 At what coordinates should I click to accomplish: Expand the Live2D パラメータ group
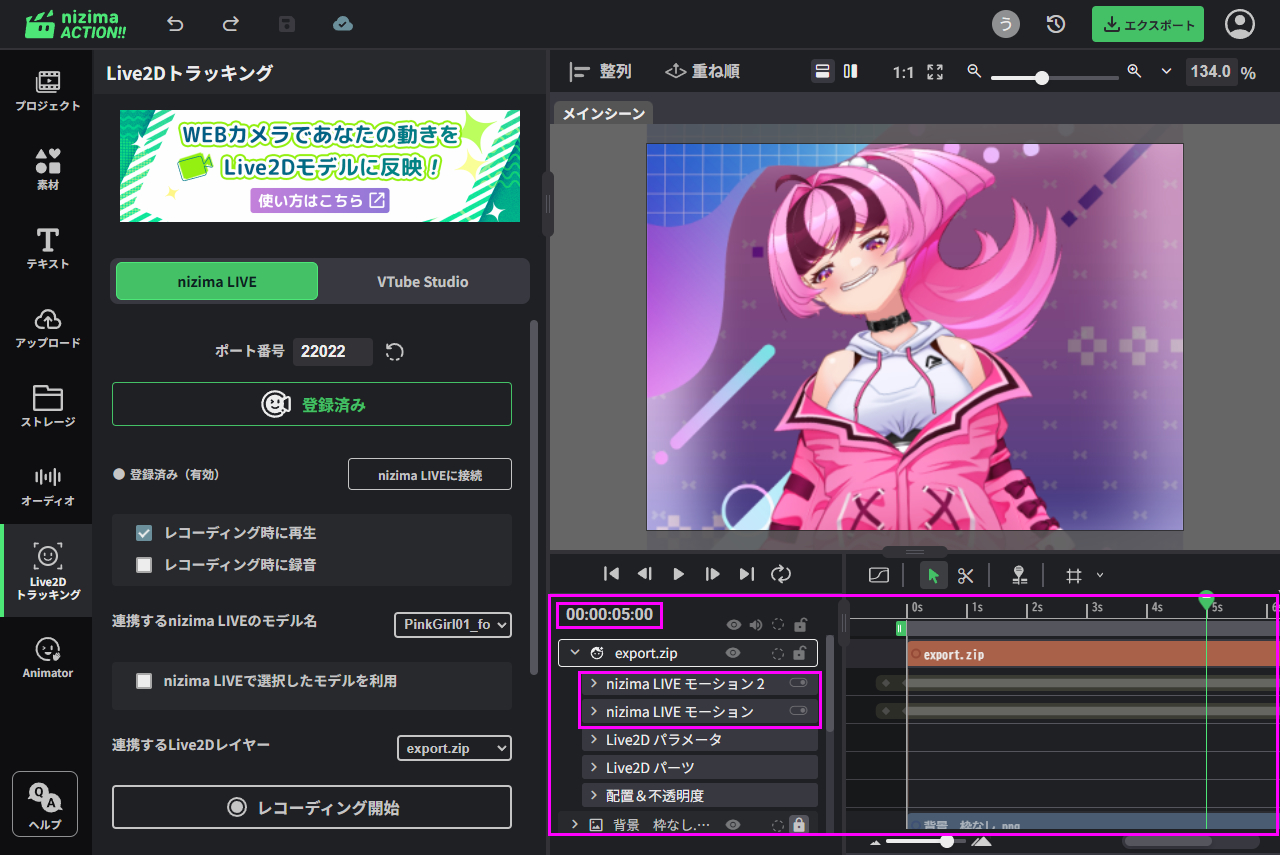(594, 740)
